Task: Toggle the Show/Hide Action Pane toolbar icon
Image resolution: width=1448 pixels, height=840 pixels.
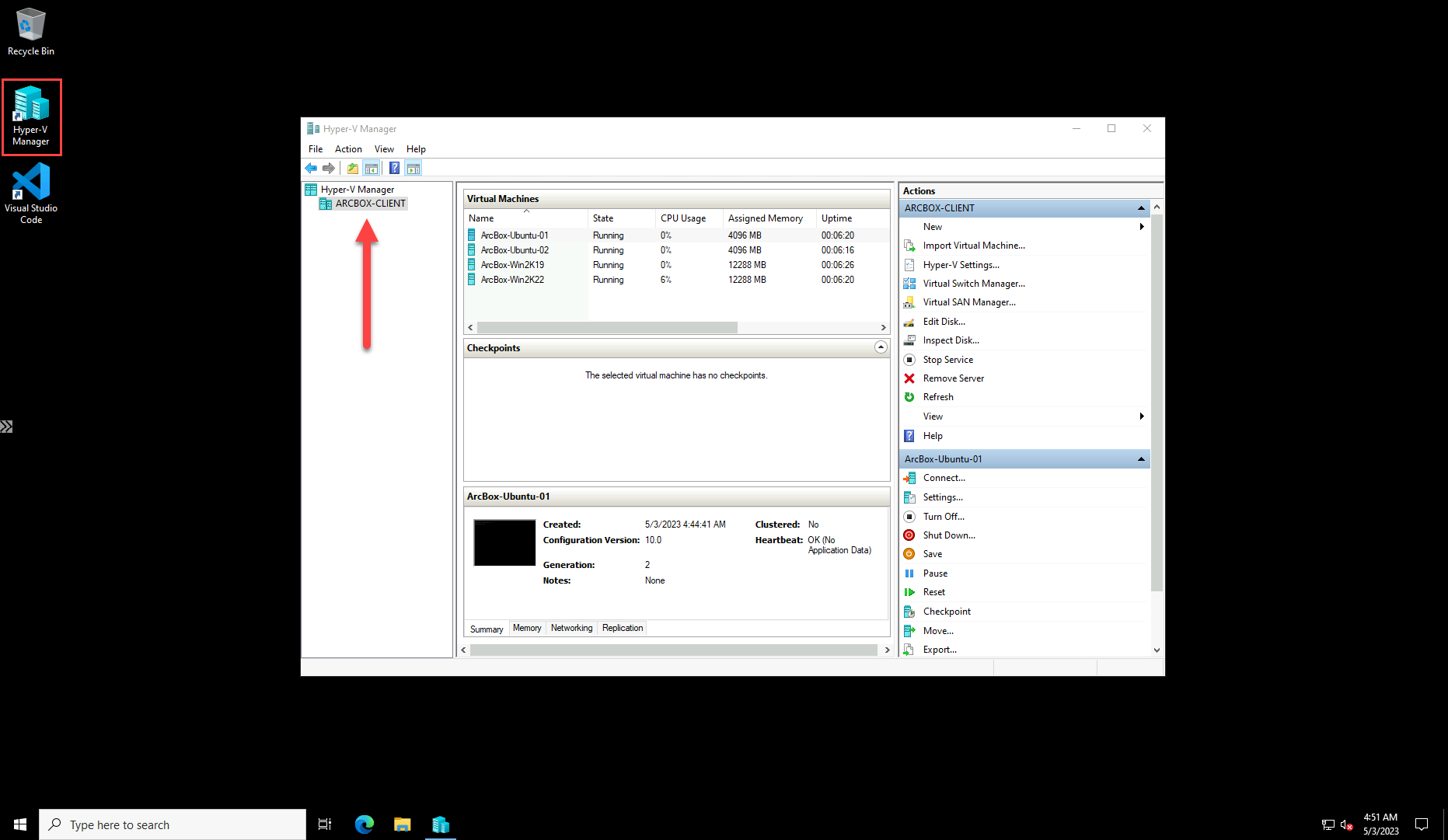Action: click(413, 168)
